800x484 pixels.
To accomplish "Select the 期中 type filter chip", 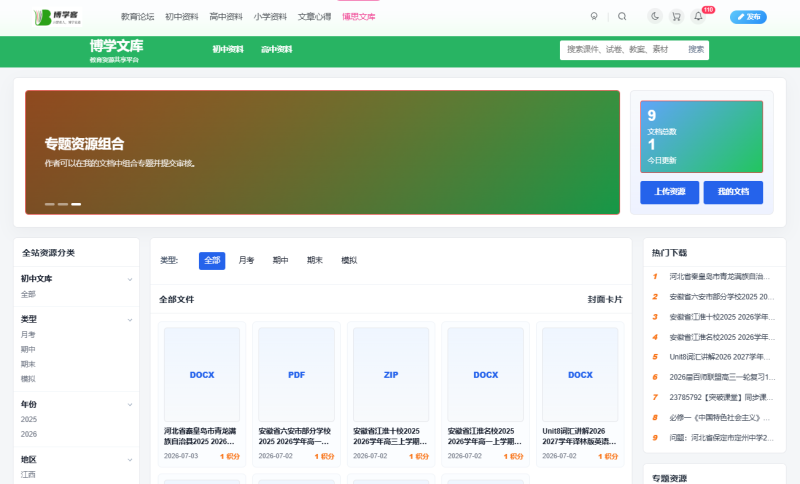I will click(x=280, y=261).
